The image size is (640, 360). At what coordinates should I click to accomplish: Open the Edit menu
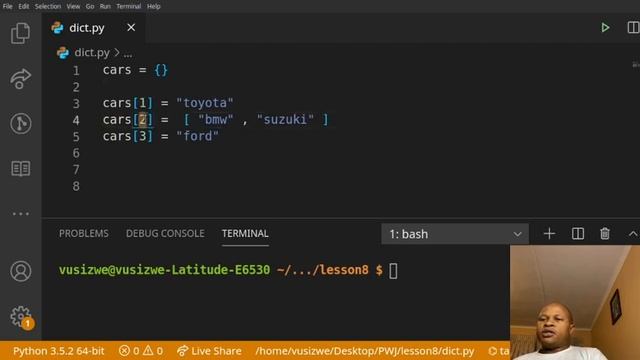pos(24,6)
